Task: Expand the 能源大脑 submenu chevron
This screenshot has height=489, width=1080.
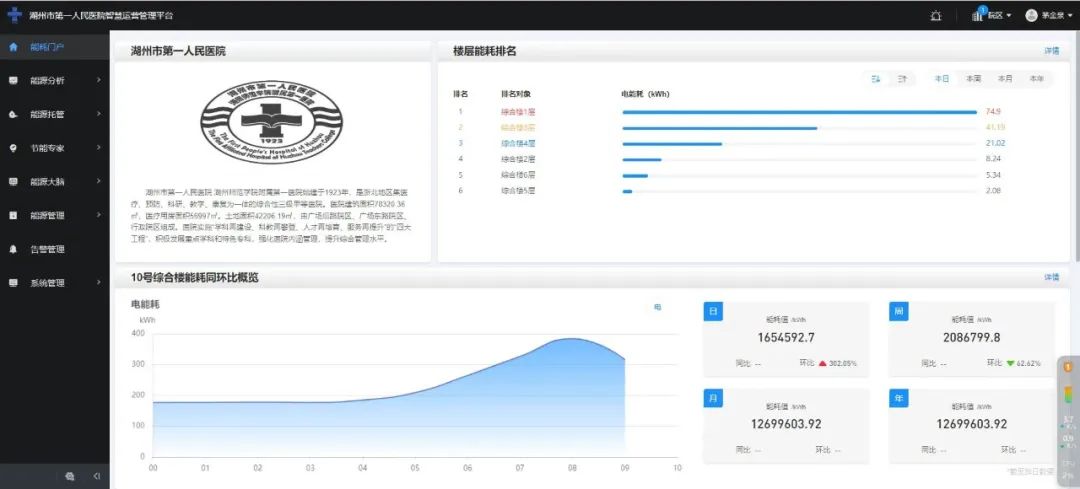Action: [x=98, y=182]
